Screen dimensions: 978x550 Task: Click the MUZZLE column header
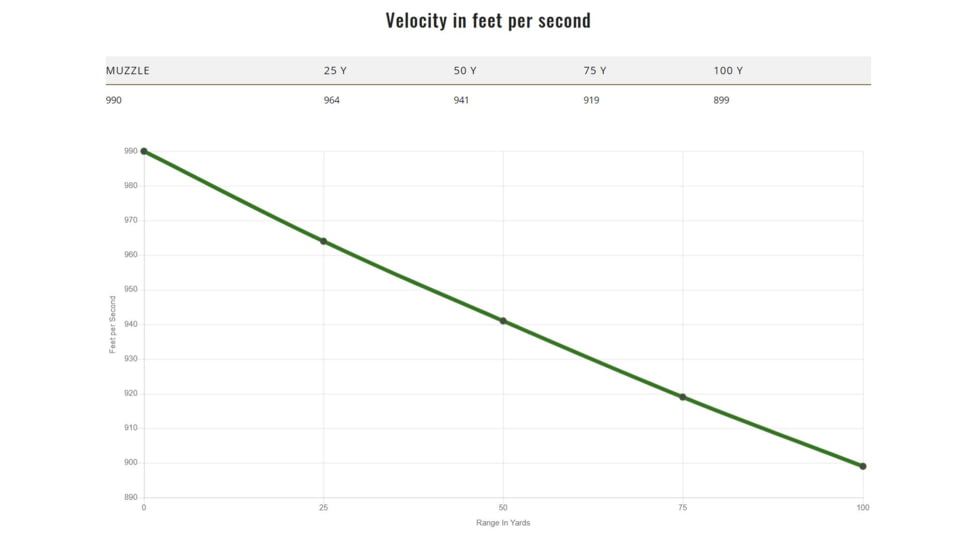[x=128, y=71]
